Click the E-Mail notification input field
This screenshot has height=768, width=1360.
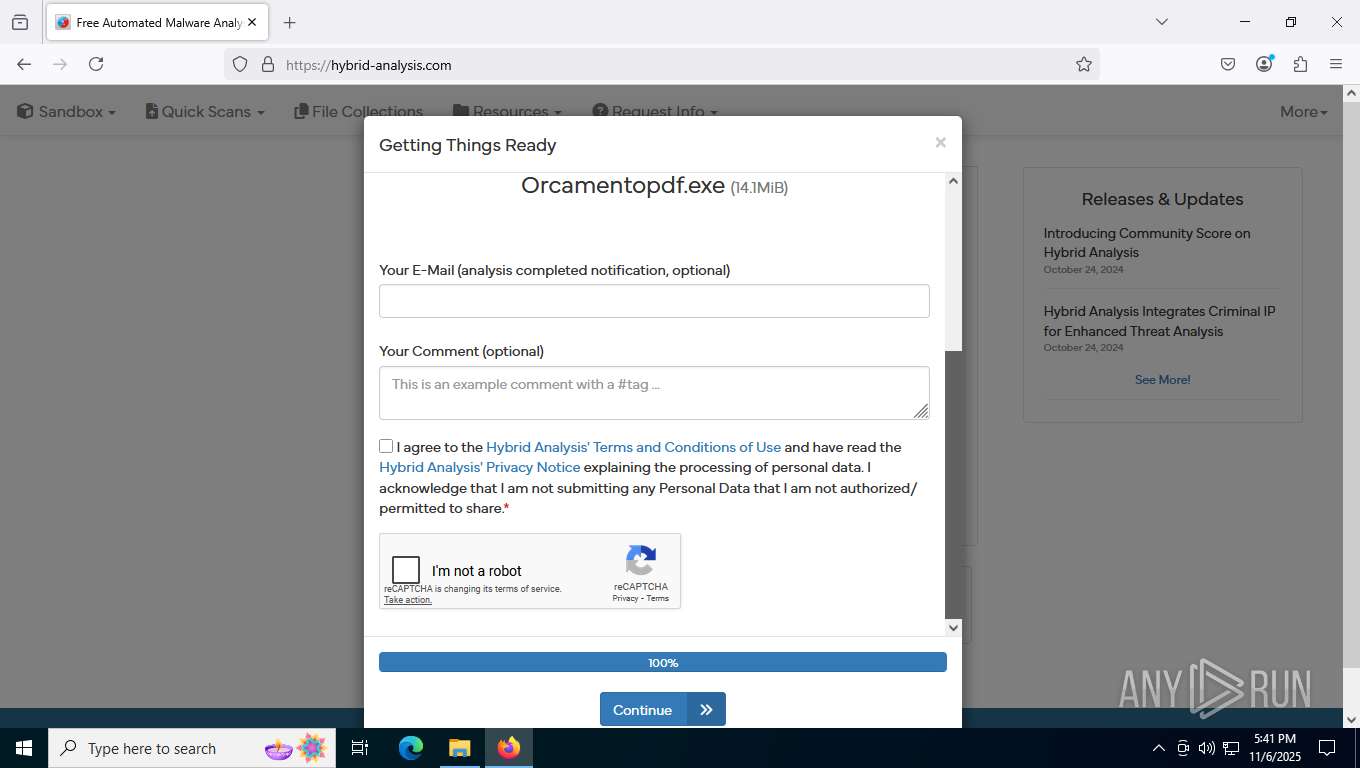654,301
